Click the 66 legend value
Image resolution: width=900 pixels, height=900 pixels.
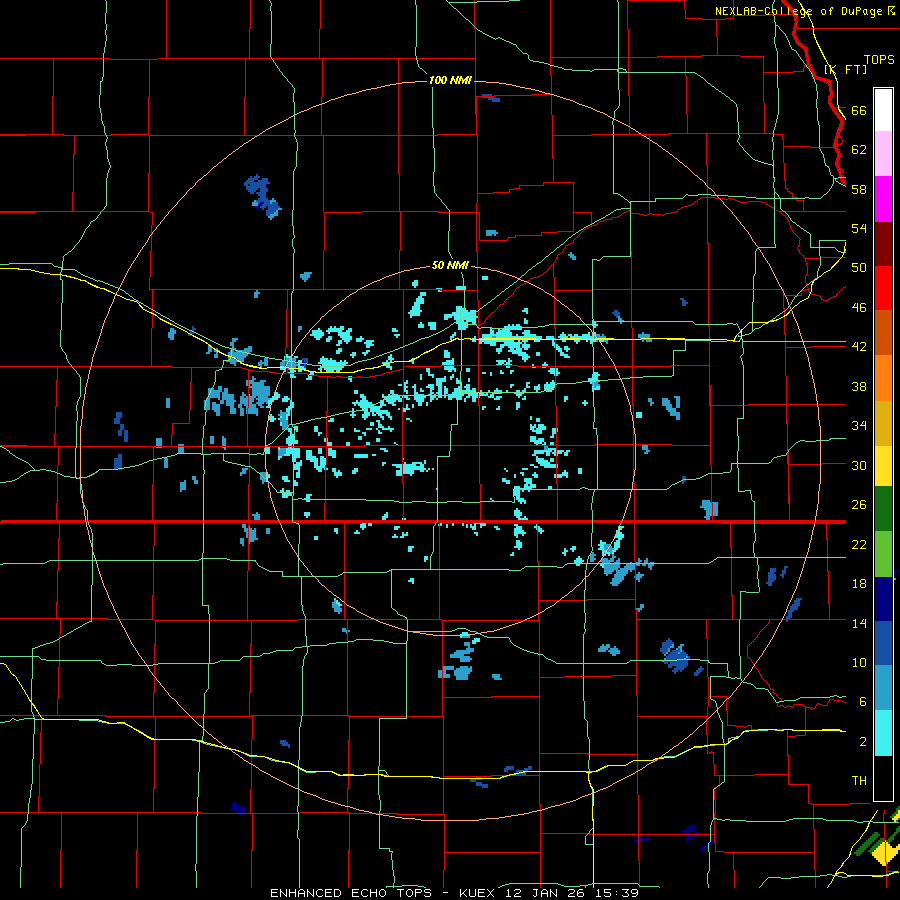[x=859, y=110]
